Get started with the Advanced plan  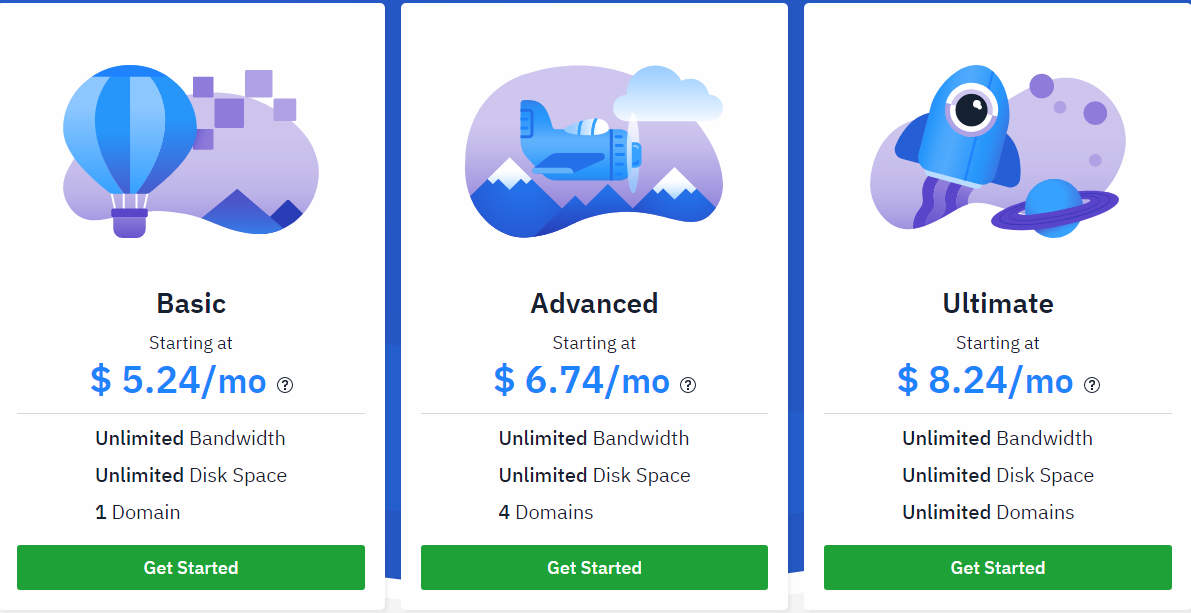pyautogui.click(x=594, y=567)
